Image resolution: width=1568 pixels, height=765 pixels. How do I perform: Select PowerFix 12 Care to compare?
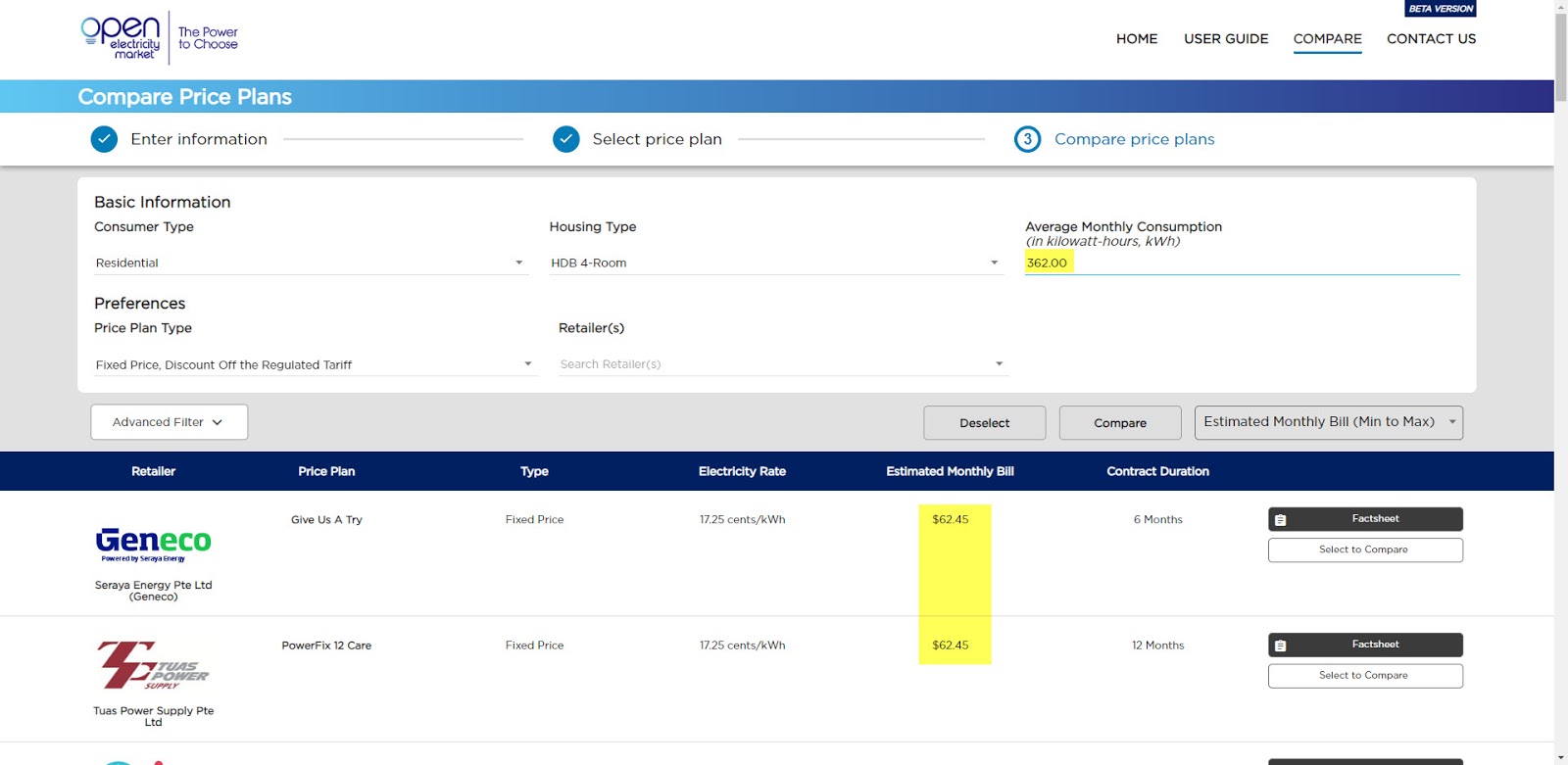tap(1365, 676)
